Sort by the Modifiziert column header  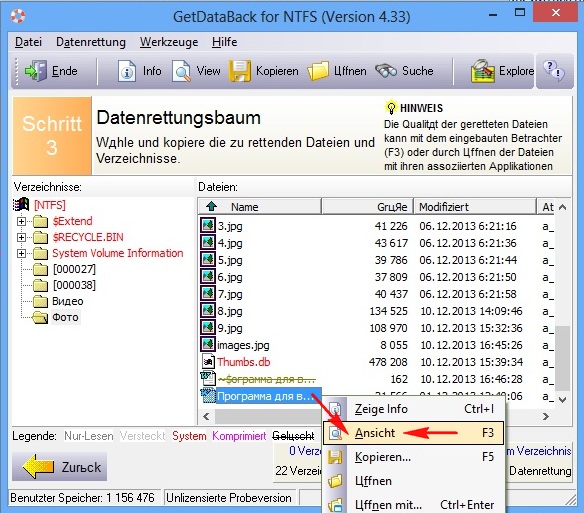click(x=474, y=207)
